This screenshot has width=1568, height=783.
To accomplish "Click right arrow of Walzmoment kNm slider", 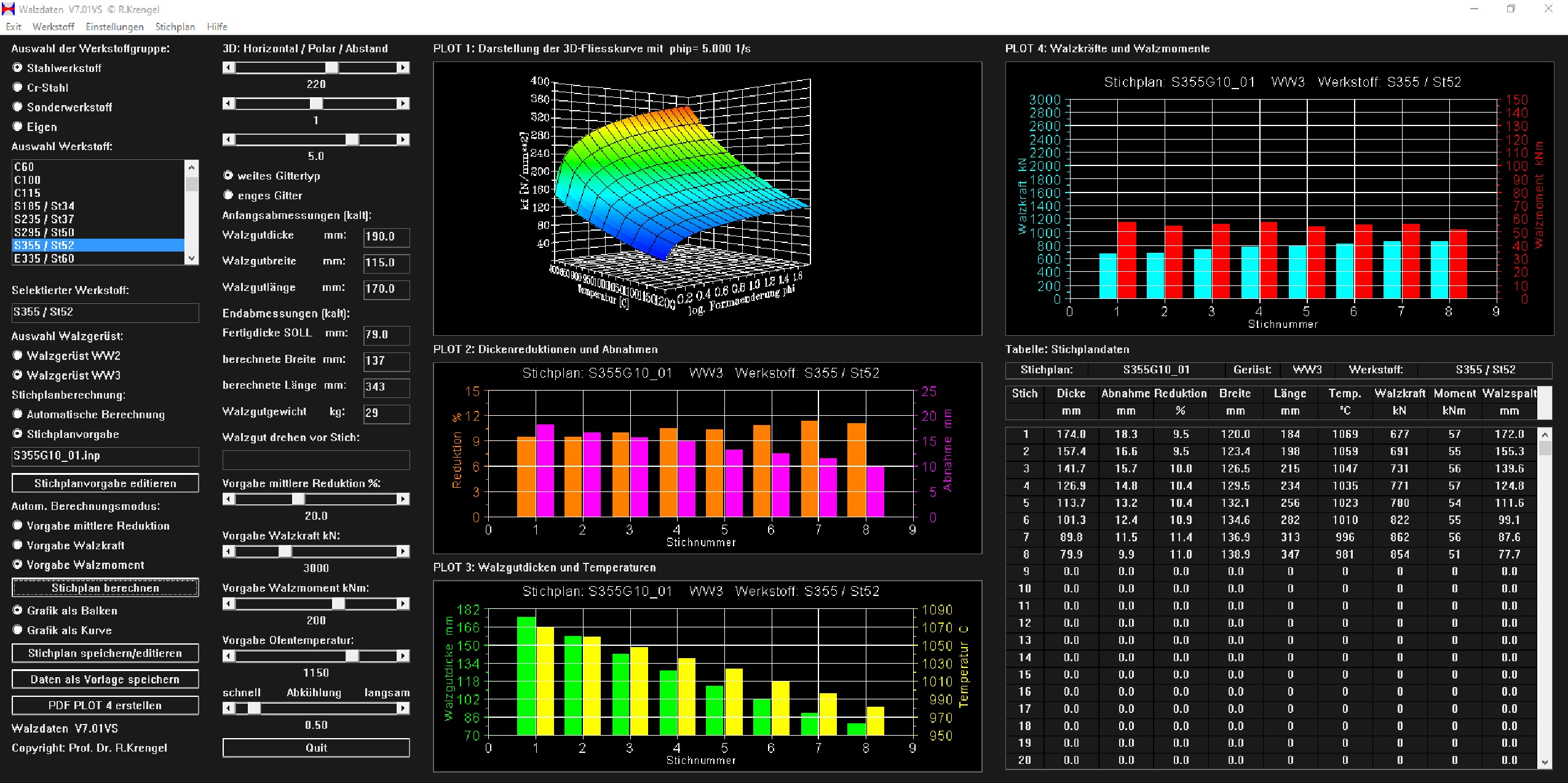I will click(403, 604).
